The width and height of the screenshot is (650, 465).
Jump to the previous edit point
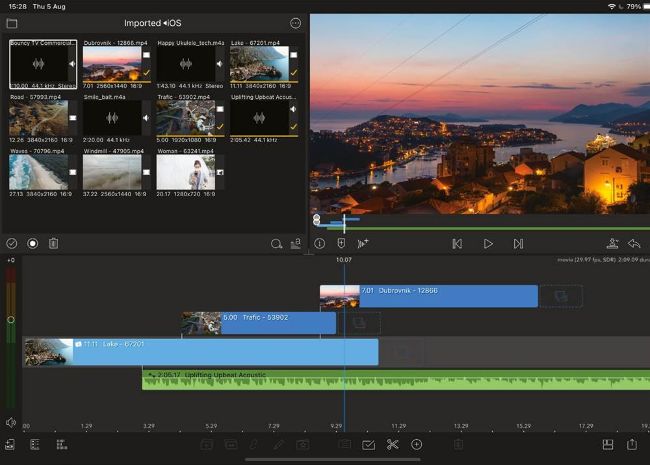(x=457, y=243)
